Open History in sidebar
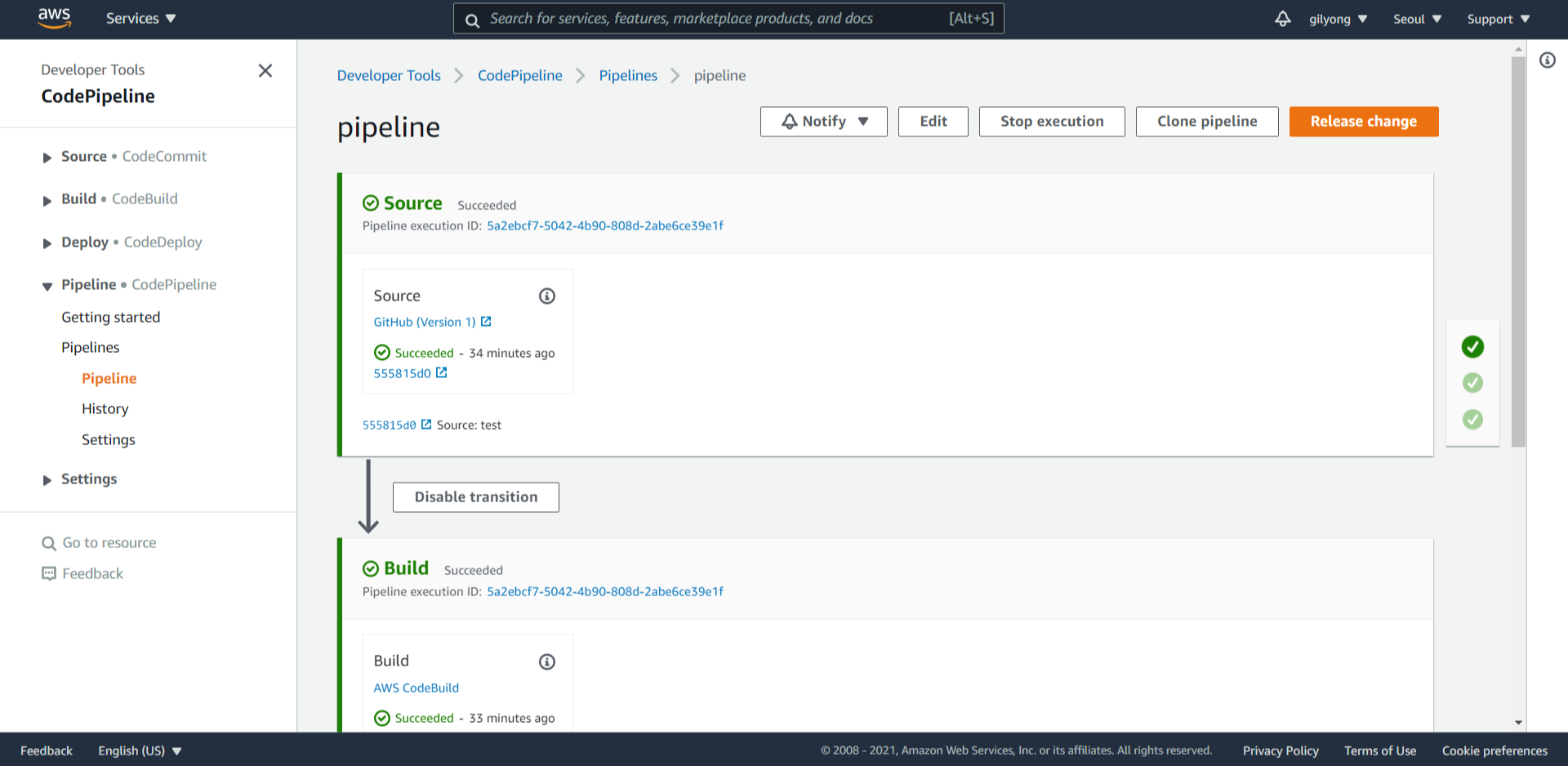1568x766 pixels. [x=105, y=408]
